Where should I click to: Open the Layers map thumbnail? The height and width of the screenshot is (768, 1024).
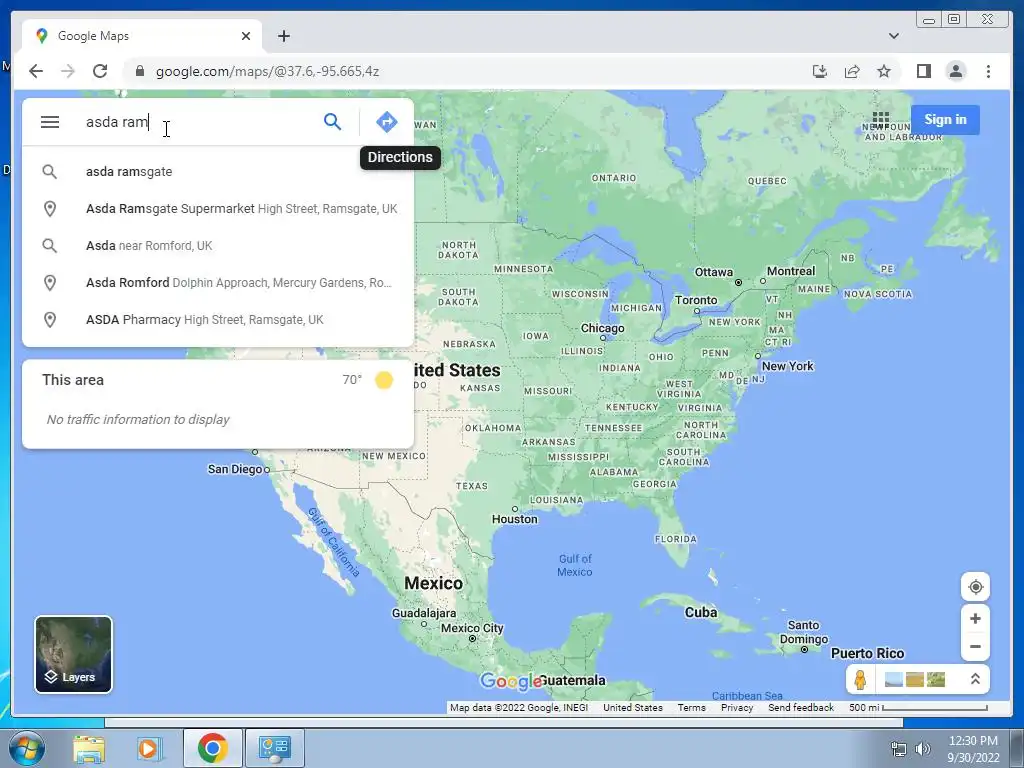73,654
